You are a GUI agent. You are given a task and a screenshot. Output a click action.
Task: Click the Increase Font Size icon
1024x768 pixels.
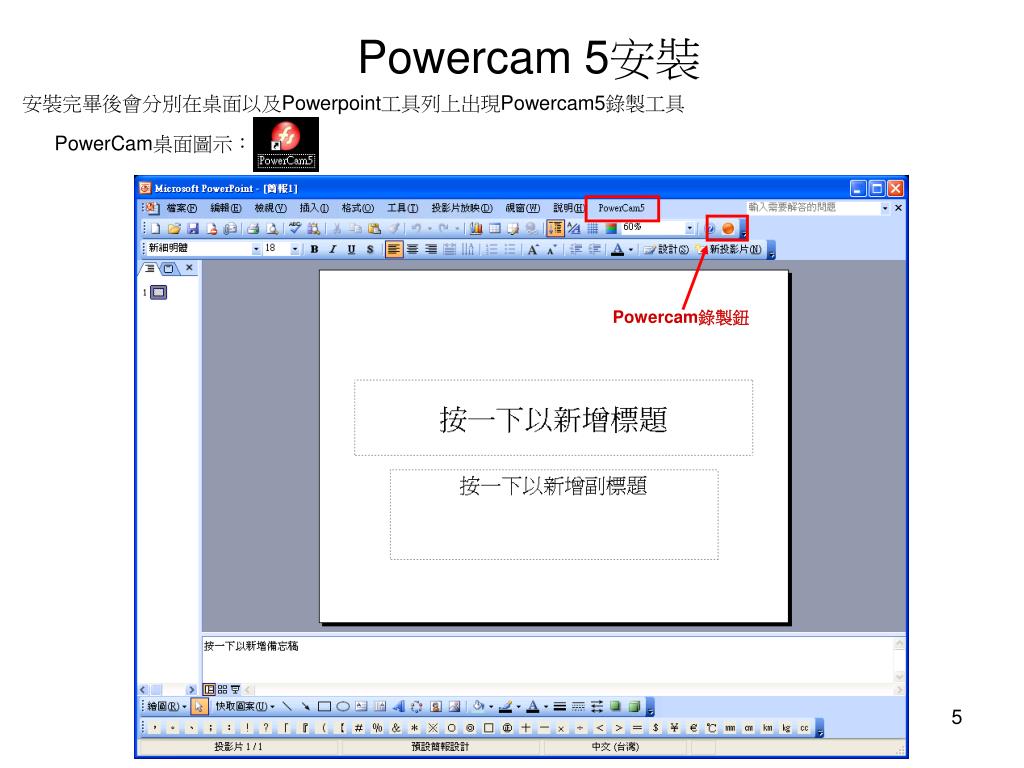(533, 249)
